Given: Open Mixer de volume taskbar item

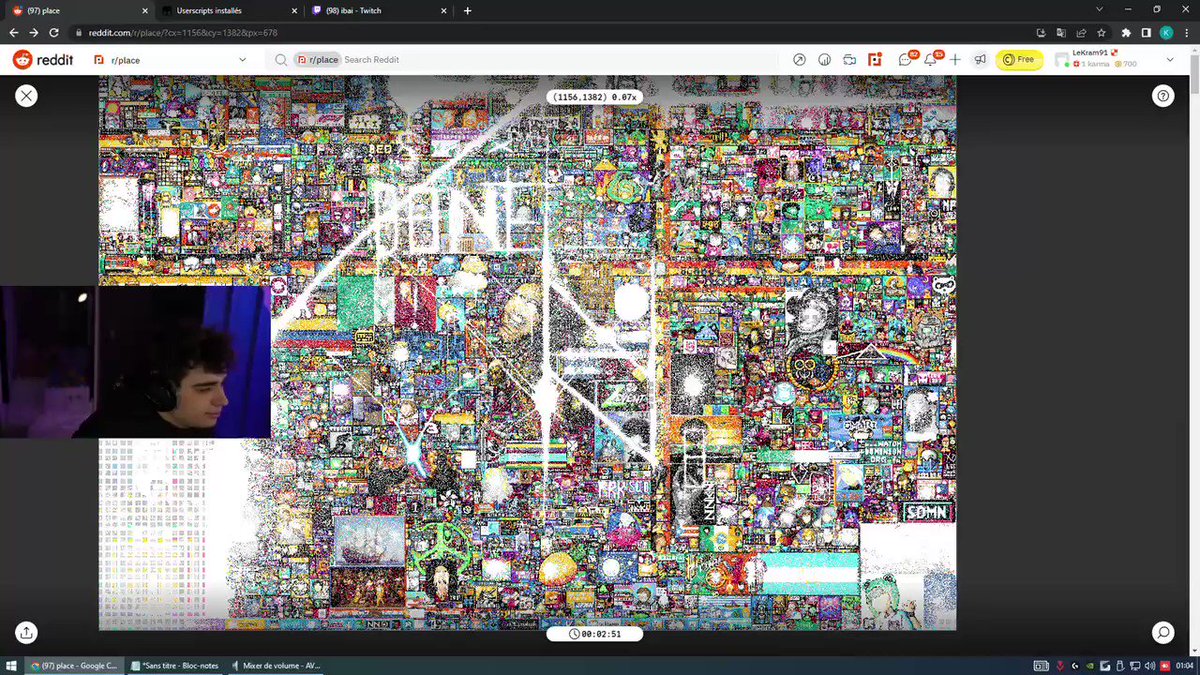Looking at the screenshot, I should click(276, 665).
